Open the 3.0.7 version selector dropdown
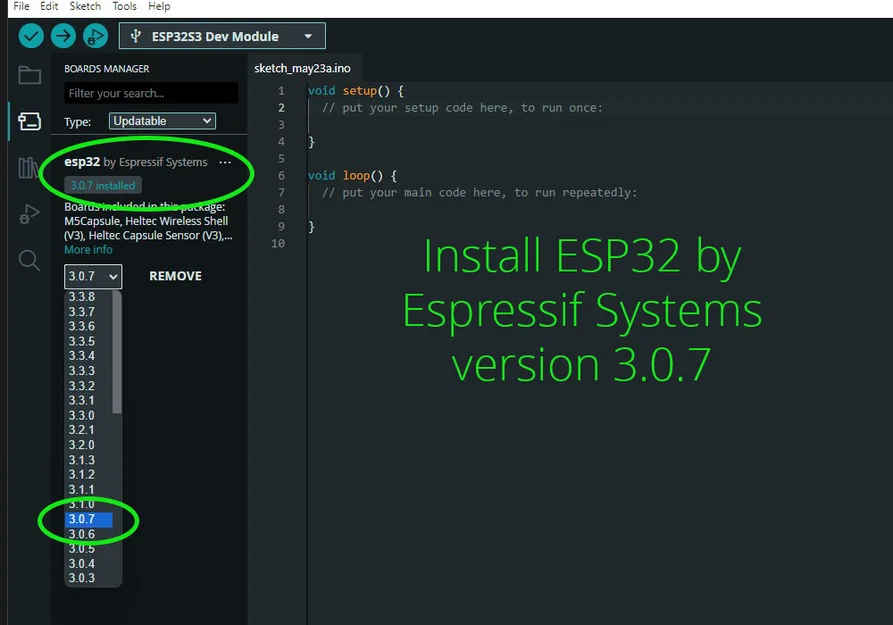 tap(93, 276)
